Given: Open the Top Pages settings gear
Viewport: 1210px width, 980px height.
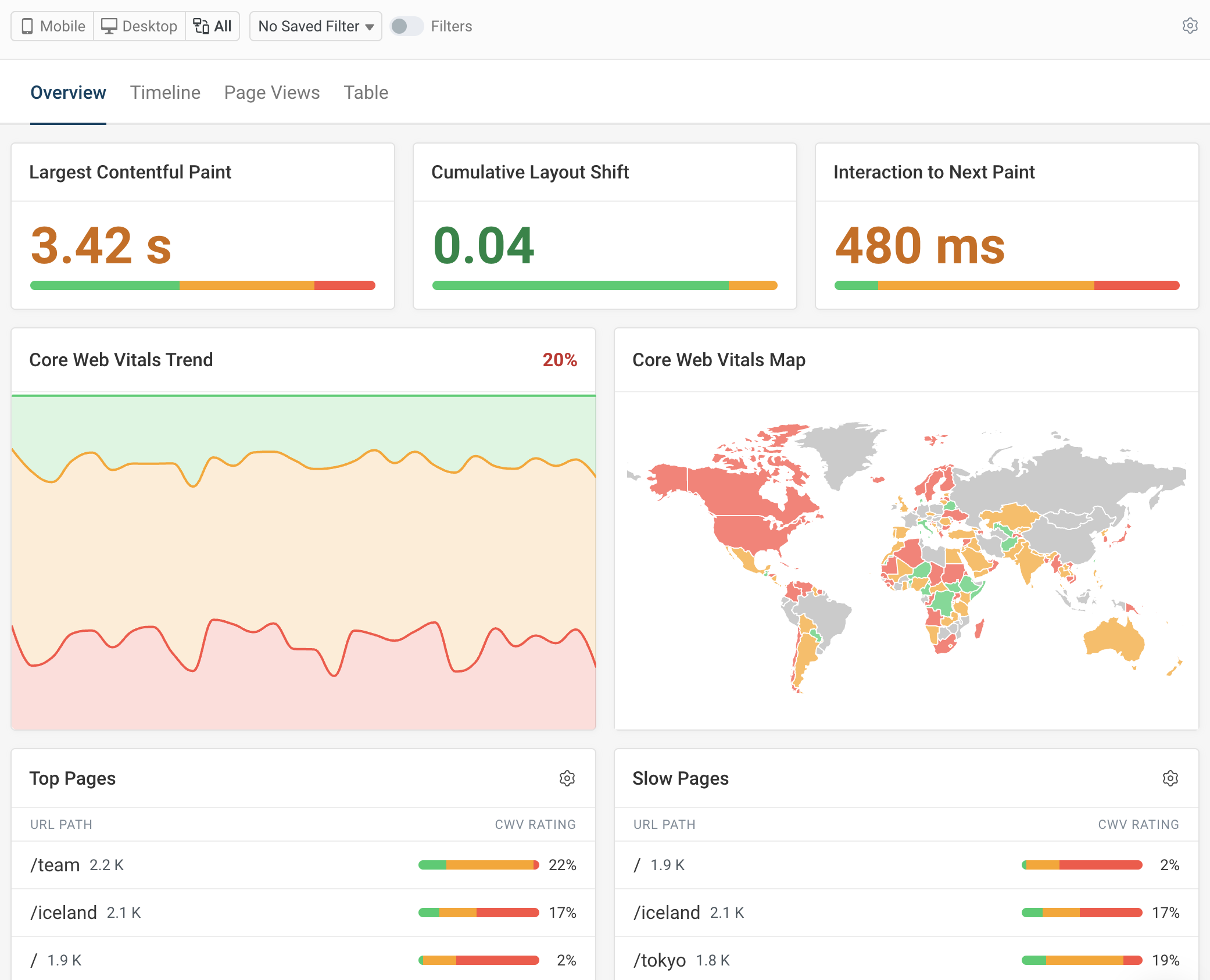Looking at the screenshot, I should tap(567, 779).
